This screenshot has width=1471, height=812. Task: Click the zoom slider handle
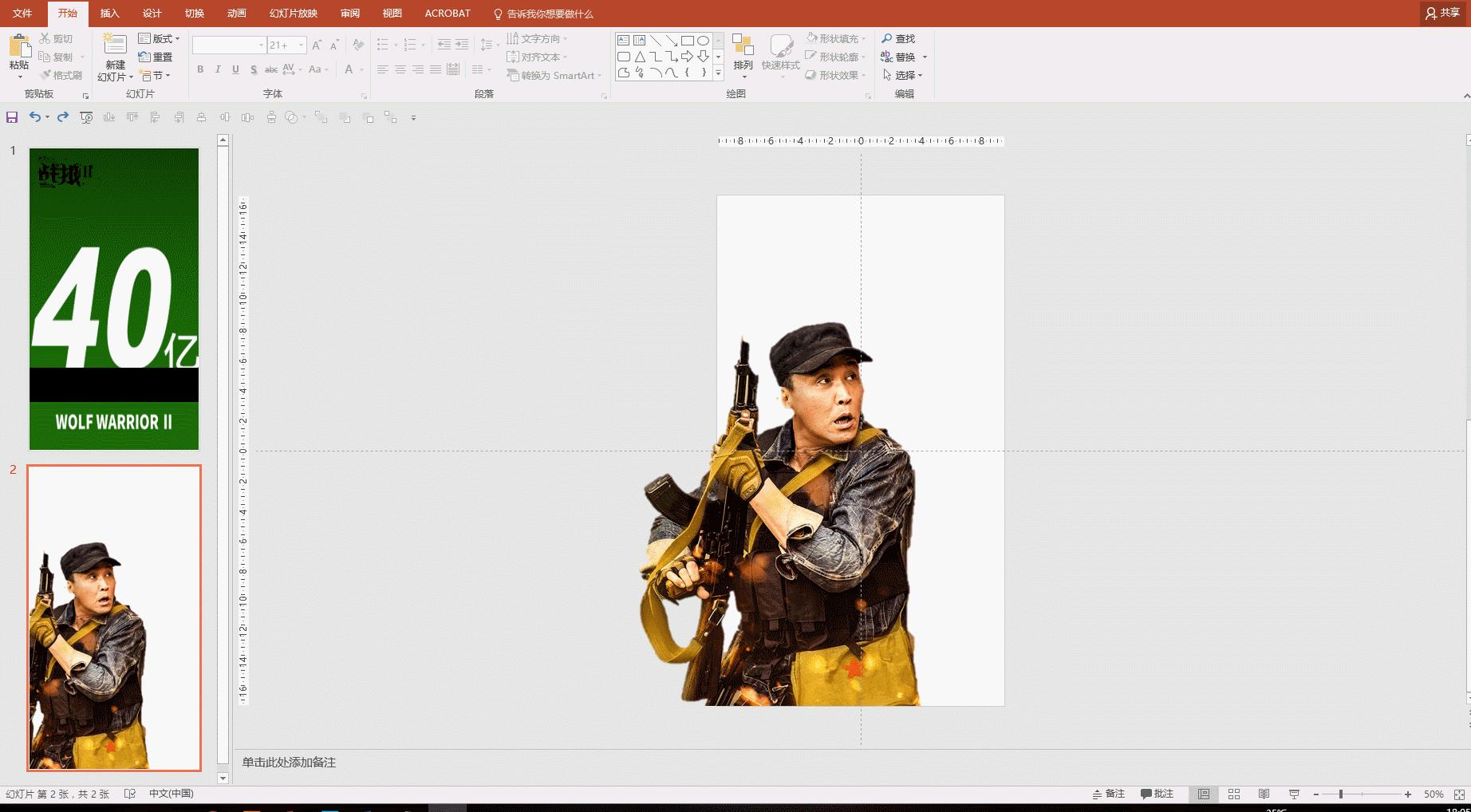pyautogui.click(x=1341, y=794)
